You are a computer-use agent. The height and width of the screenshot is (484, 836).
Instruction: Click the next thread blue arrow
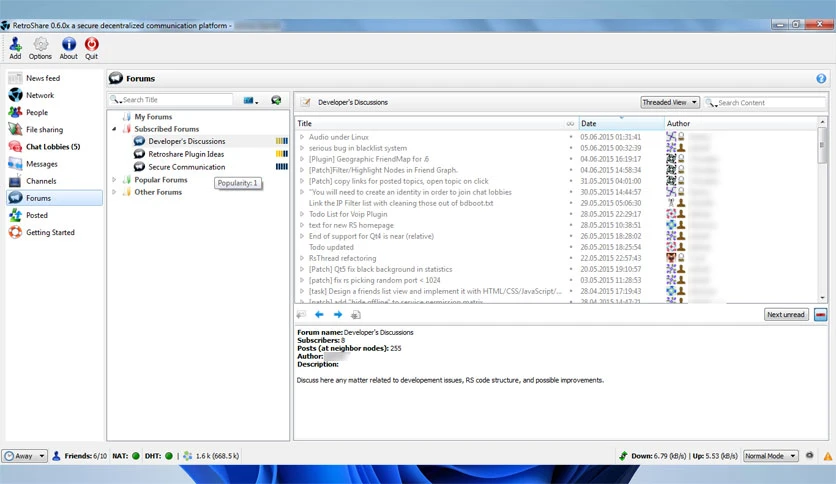337,314
